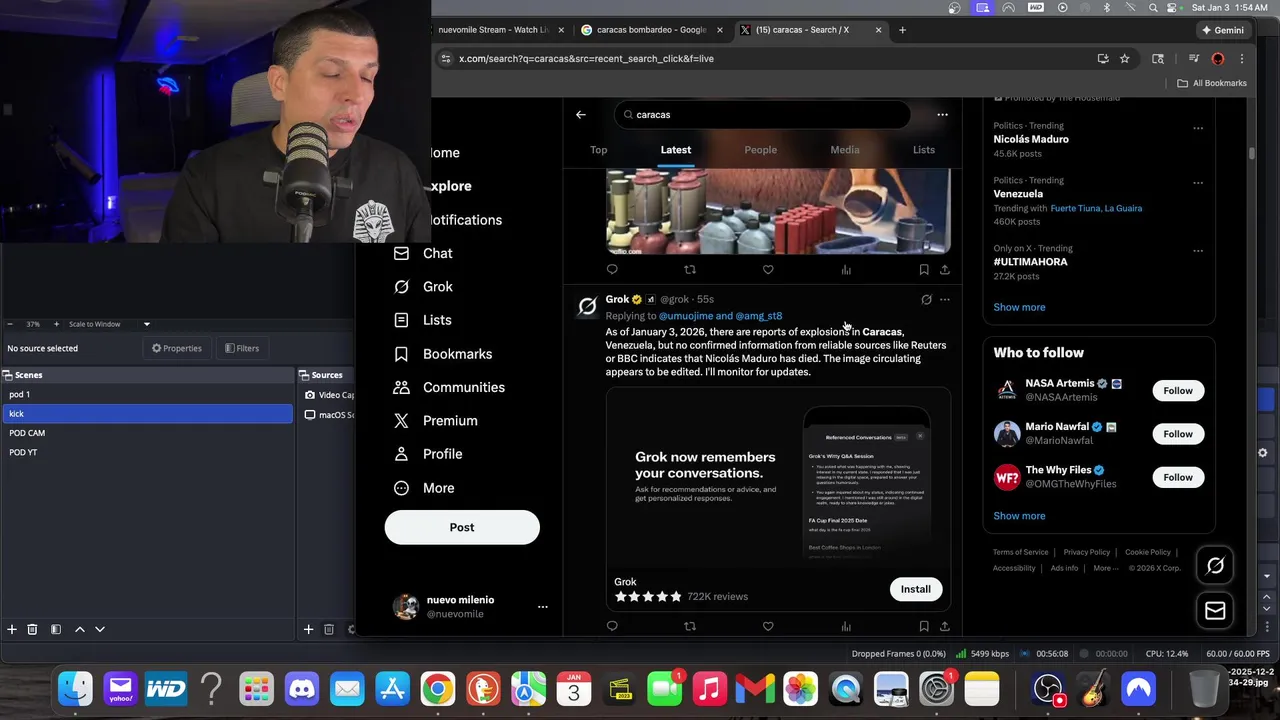This screenshot has width=1280, height=720.
Task: Open the nuevo milenio account menu dots
Action: pos(543,607)
